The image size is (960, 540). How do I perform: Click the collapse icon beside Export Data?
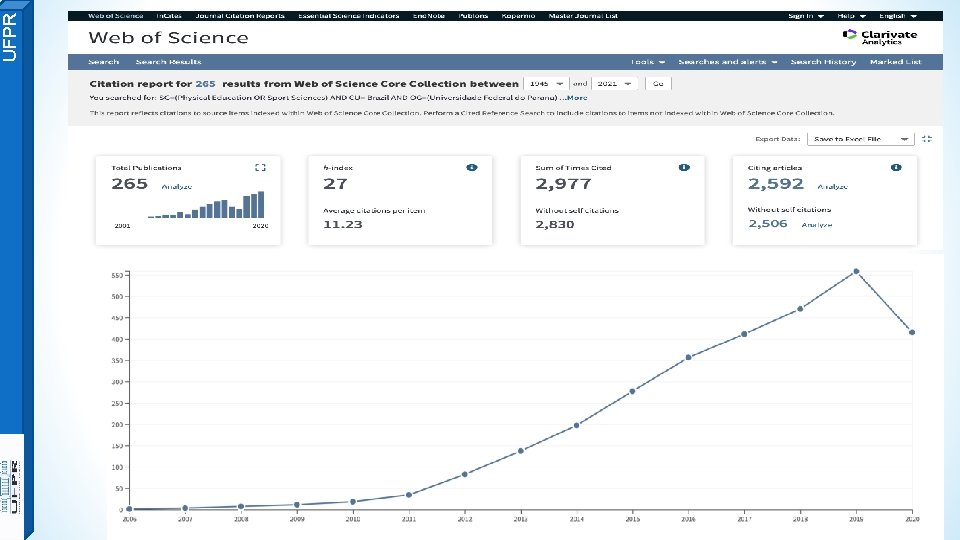[926, 139]
